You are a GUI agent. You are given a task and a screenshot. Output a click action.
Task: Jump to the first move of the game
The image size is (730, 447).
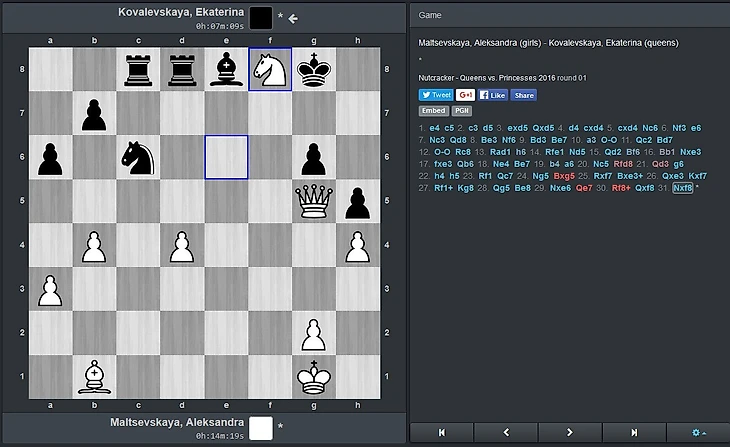tap(442, 432)
